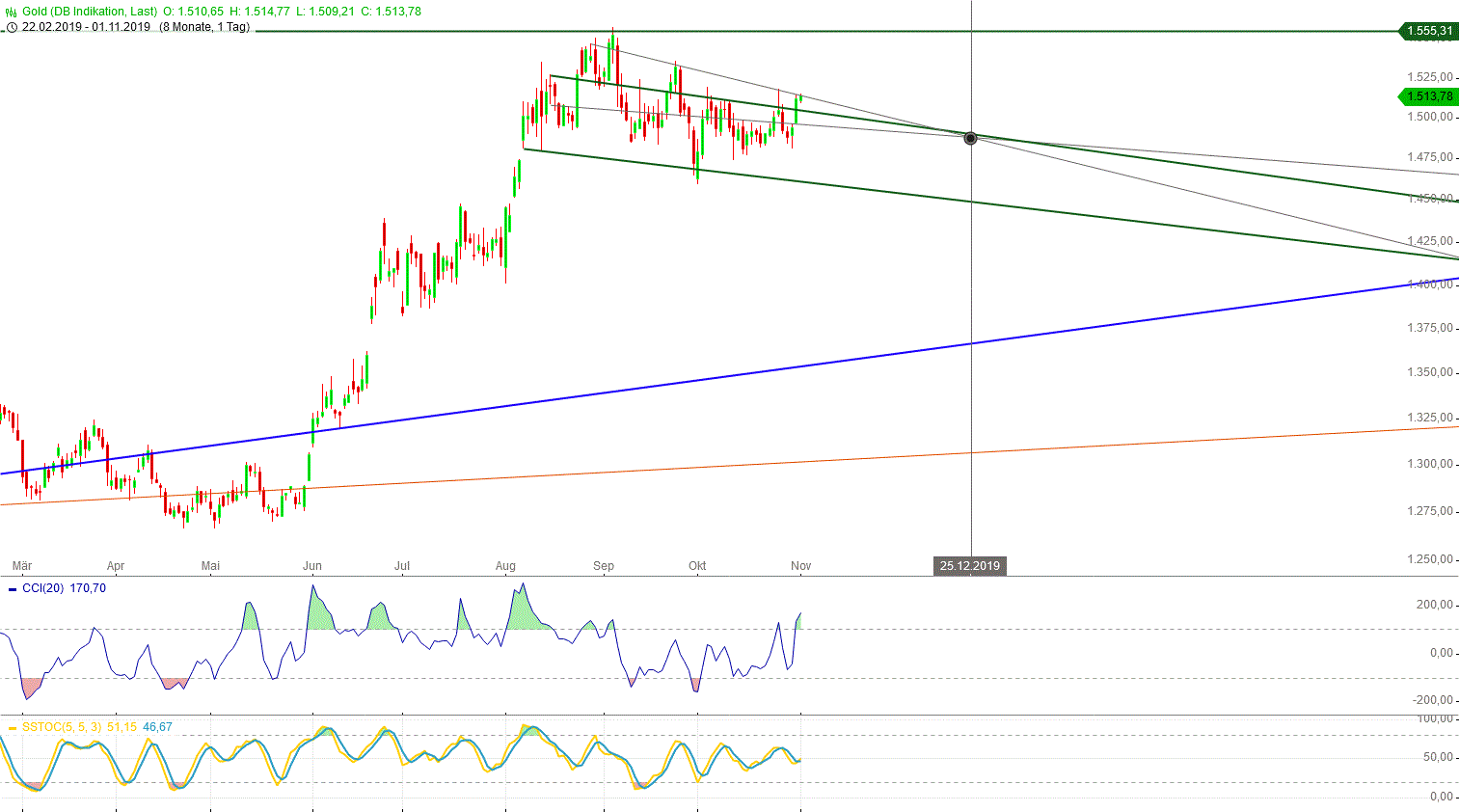Click the 1.275,00 price axis label
This screenshot has width=1459, height=812.
point(1430,511)
